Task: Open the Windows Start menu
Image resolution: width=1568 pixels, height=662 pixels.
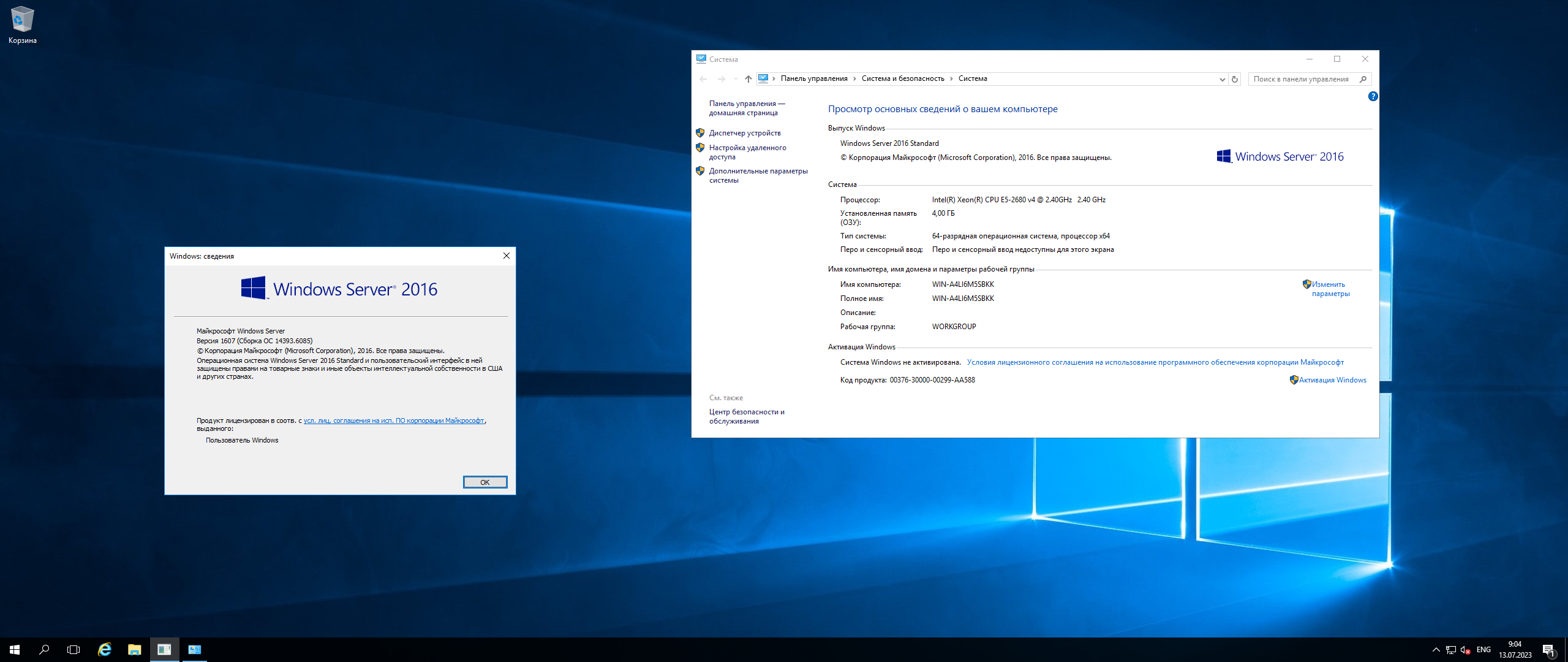Action: tap(15, 650)
